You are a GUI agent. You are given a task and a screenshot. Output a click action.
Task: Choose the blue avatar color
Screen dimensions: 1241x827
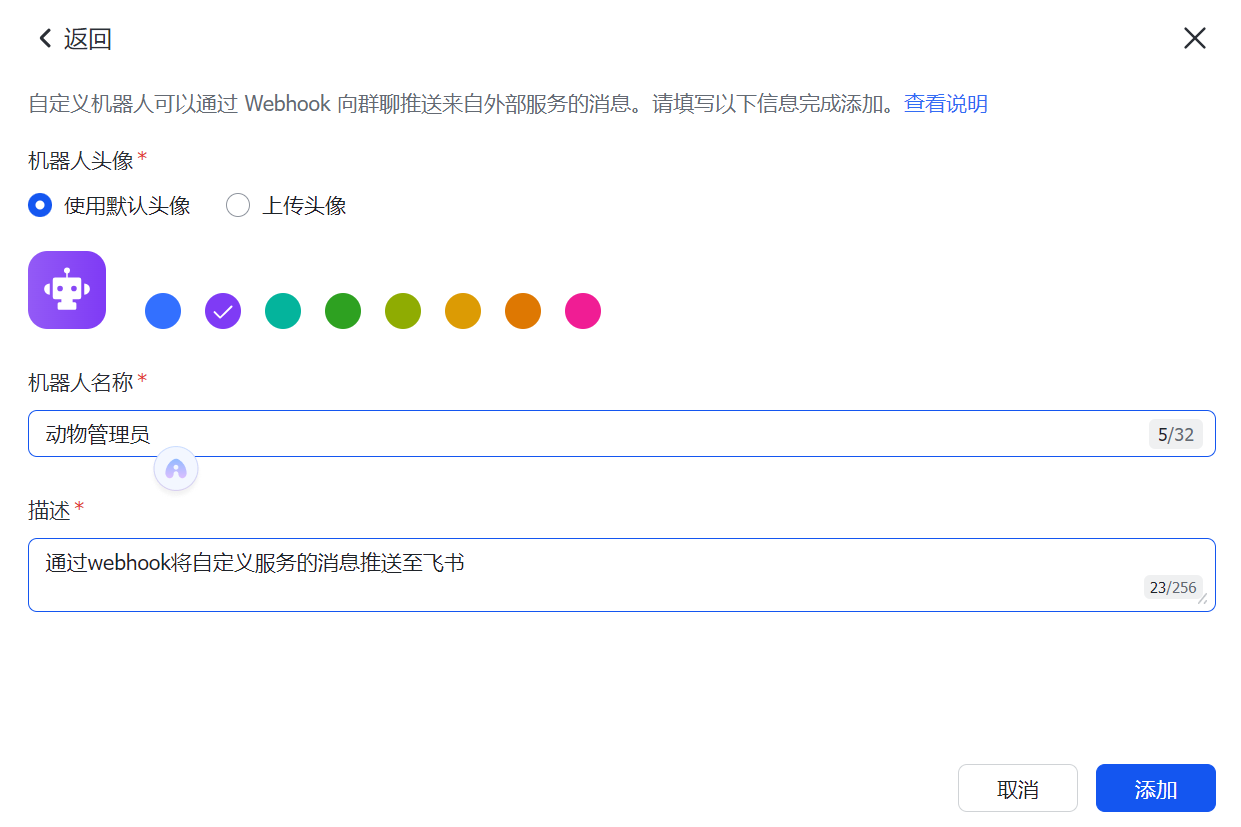click(x=163, y=311)
